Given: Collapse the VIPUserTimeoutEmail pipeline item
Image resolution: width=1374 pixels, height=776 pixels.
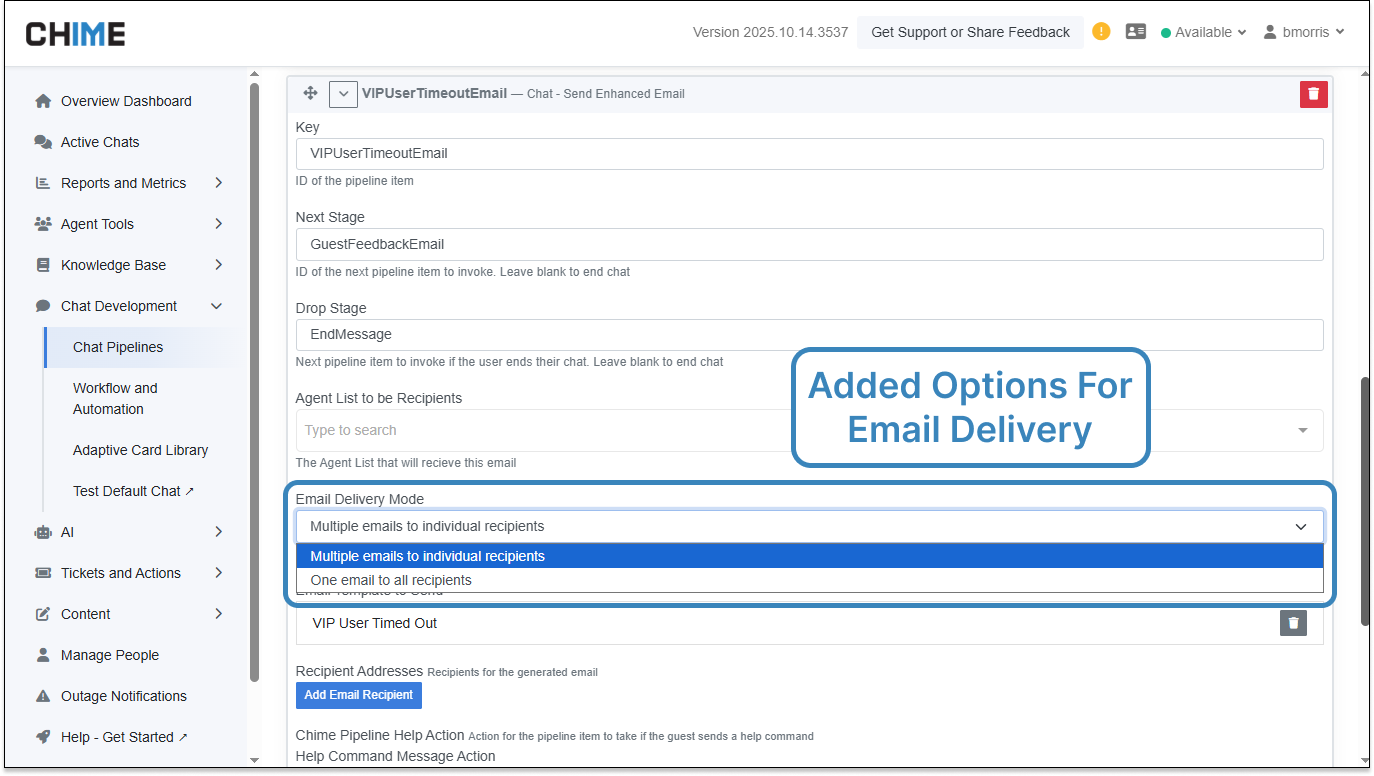Looking at the screenshot, I should pyautogui.click(x=343, y=94).
